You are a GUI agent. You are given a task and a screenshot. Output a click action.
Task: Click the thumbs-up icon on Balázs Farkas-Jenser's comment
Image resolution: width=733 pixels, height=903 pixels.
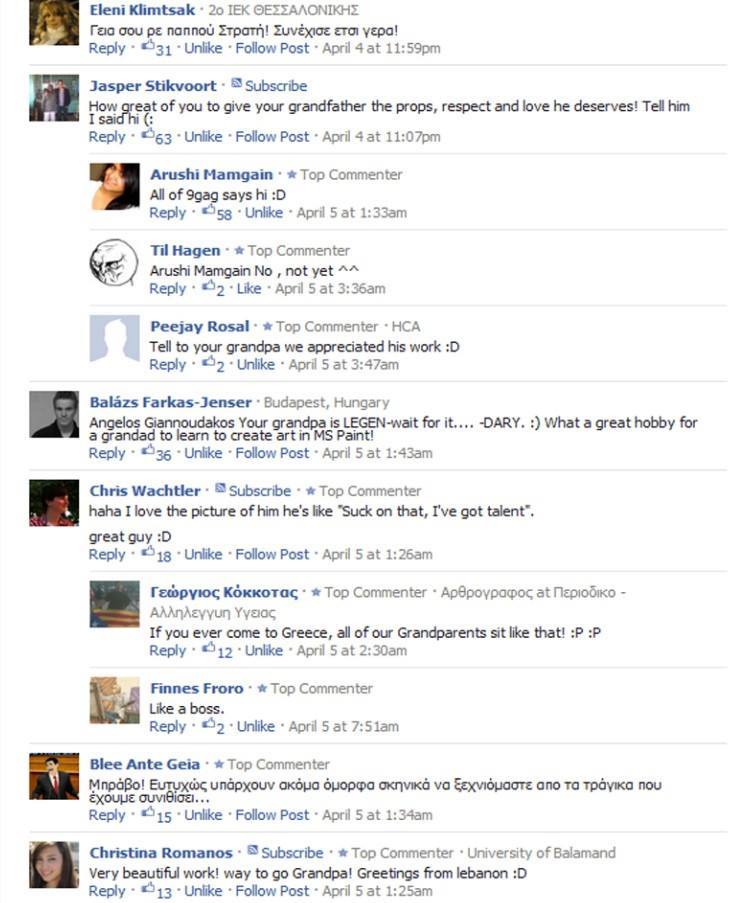tap(148, 450)
